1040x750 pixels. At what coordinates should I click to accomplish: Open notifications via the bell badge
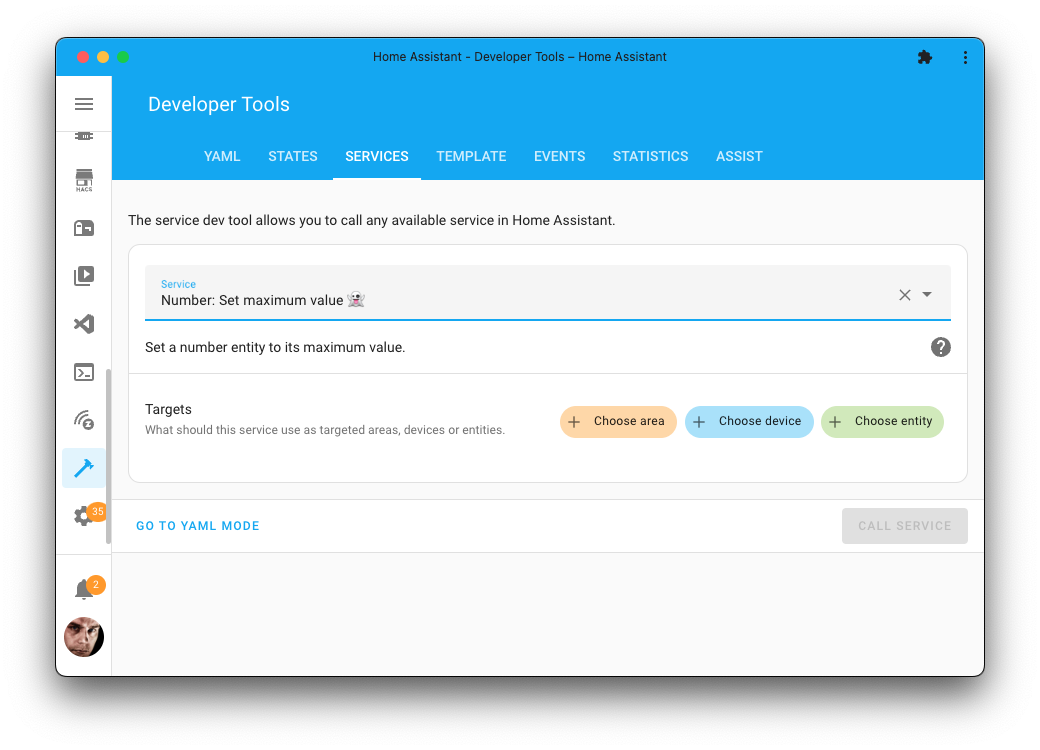[84, 588]
